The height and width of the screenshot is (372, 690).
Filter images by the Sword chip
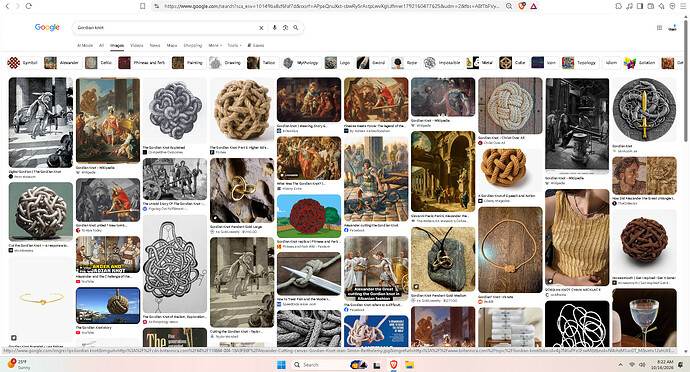click(372, 63)
